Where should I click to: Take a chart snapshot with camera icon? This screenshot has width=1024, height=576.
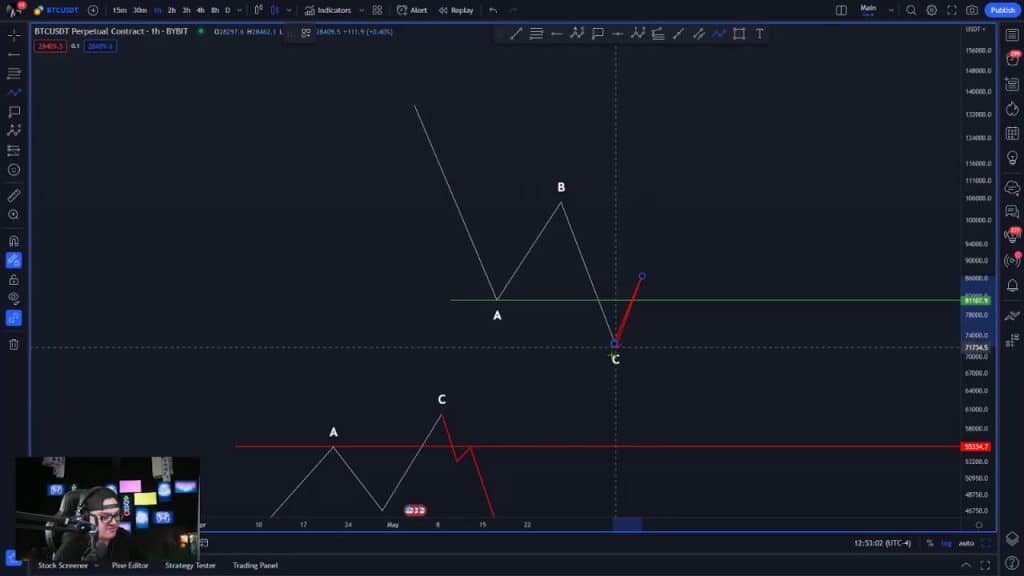point(972,10)
